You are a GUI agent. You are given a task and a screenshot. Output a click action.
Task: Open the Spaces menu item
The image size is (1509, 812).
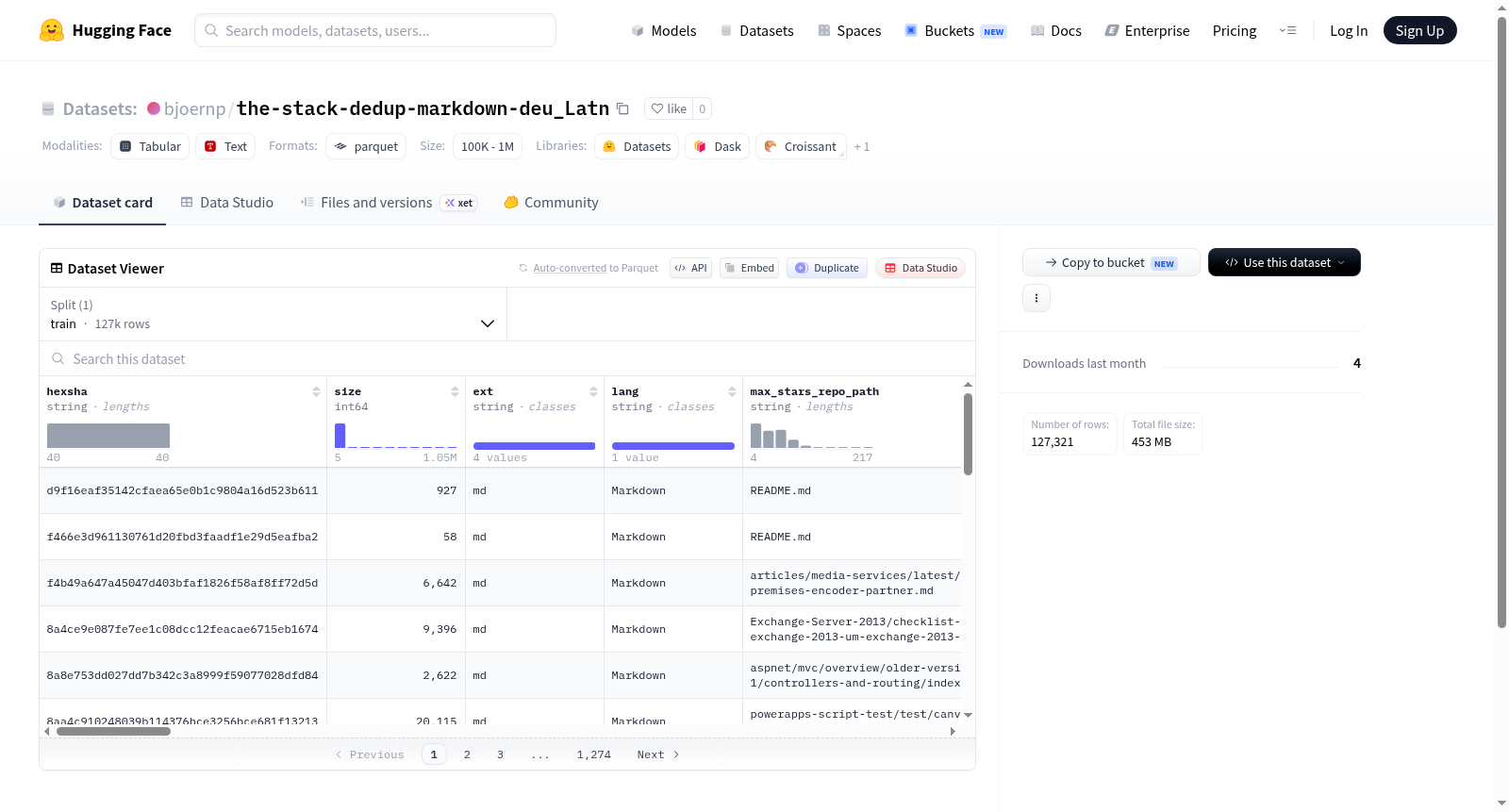[x=849, y=30]
